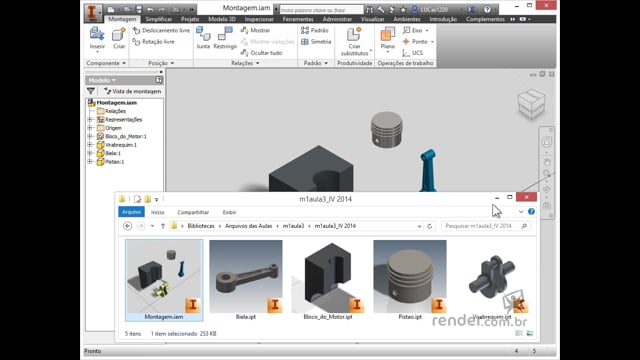Open the Ferramentas ribbon tab
Image resolution: width=640 pixels, height=360 pixels.
pos(298,19)
